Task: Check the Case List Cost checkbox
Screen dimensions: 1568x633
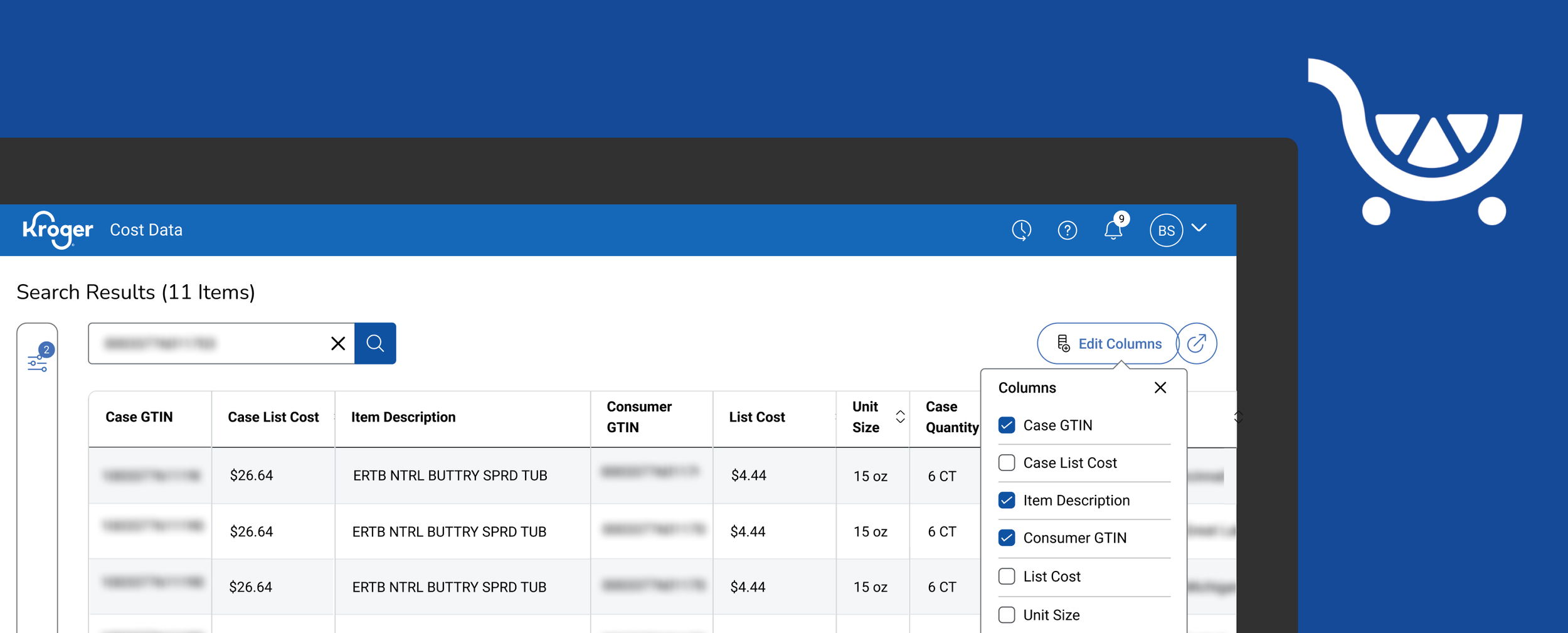Action: pos(1007,463)
